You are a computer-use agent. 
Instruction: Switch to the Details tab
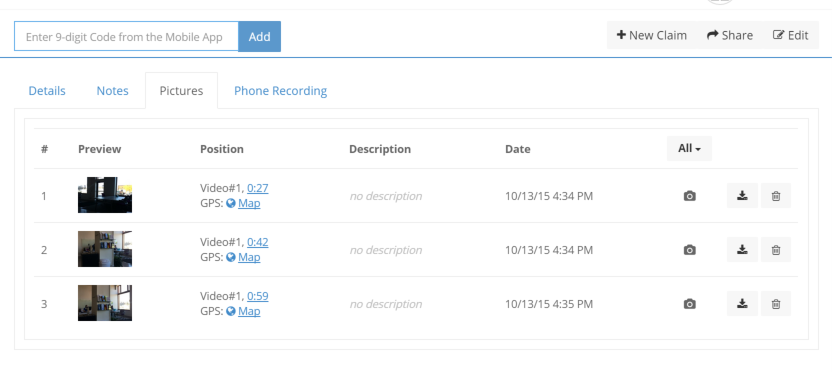tap(47, 91)
